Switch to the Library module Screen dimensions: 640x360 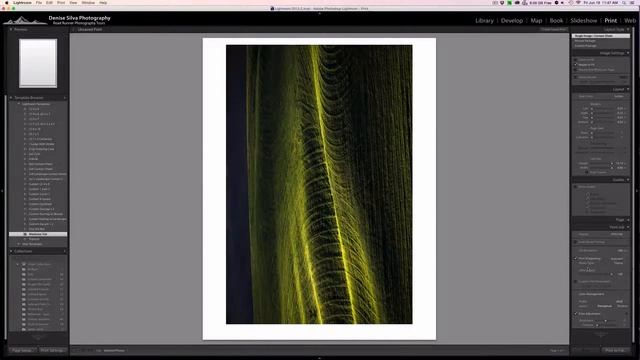[x=484, y=20]
